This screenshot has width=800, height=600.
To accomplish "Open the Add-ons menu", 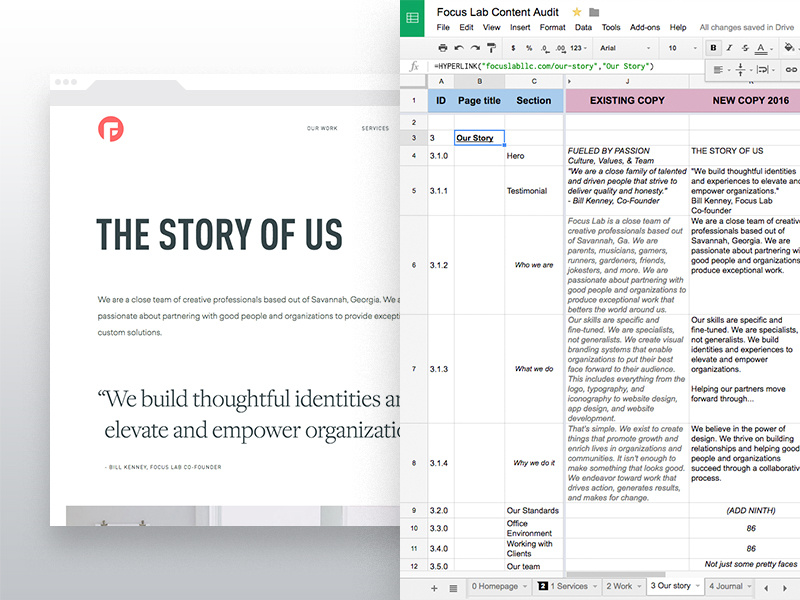I will (x=645, y=28).
